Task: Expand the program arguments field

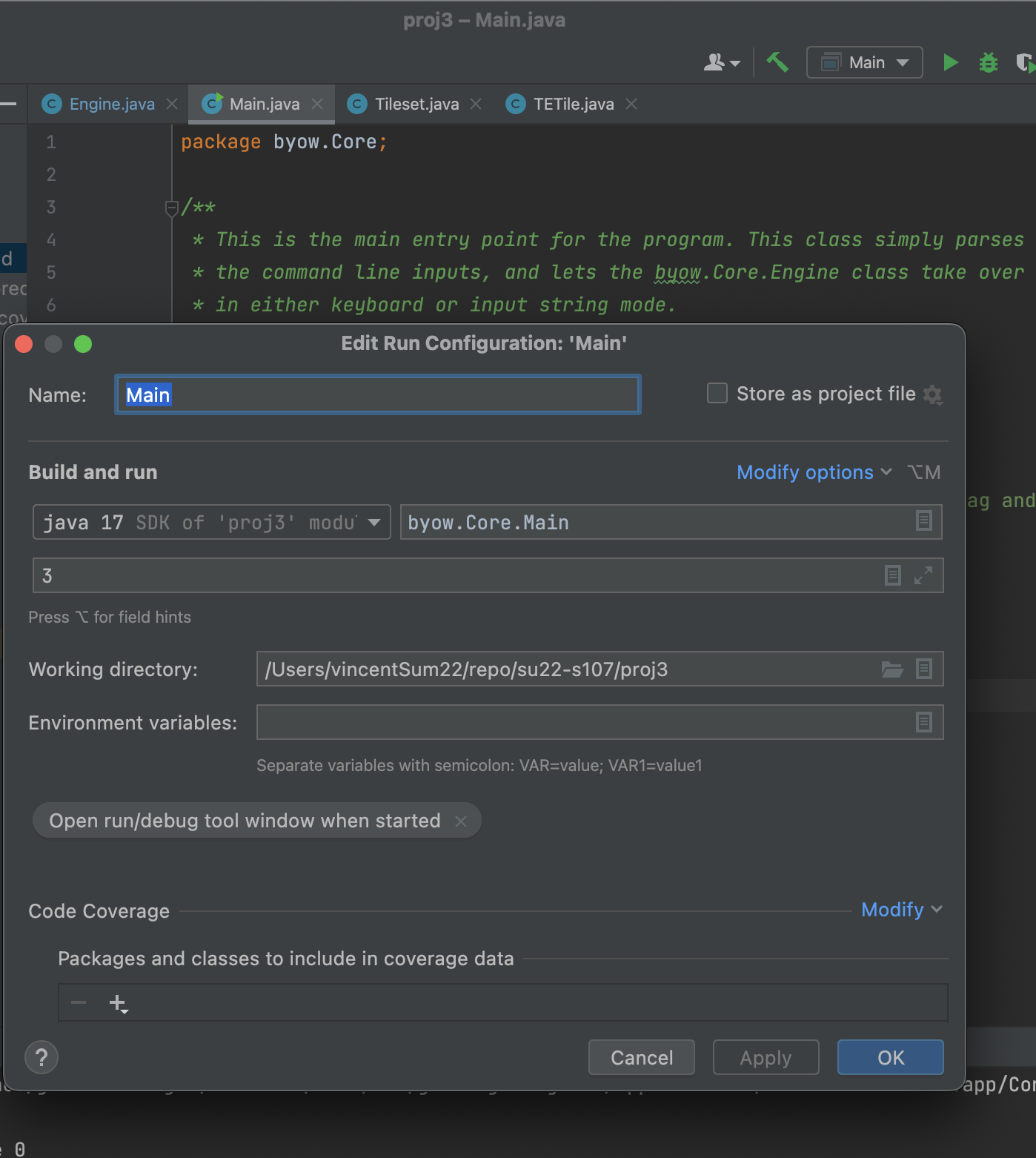Action: pos(923,575)
